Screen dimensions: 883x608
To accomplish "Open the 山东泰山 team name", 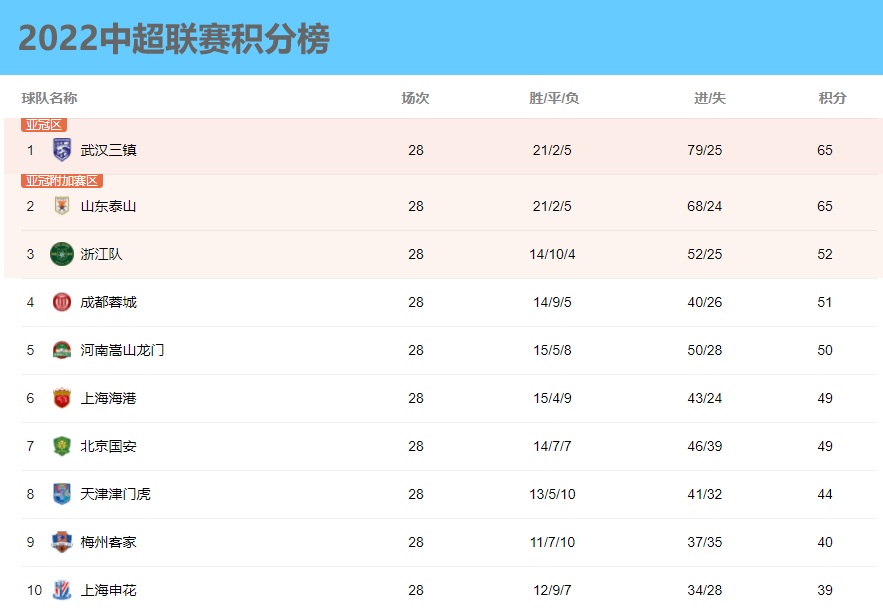I will (x=108, y=206).
